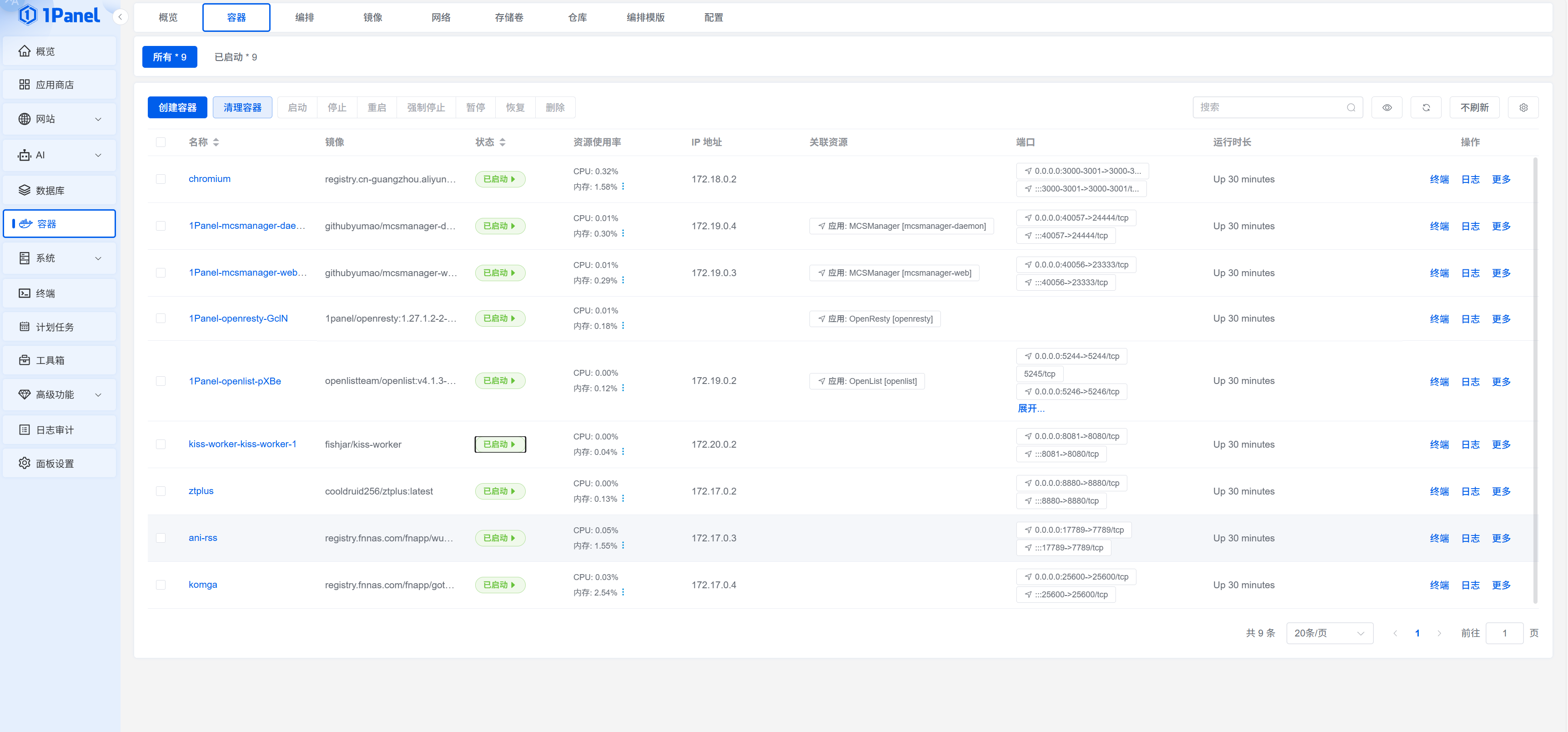Switch to the 镜像 tab
This screenshot has width=1568, height=732.
point(372,18)
